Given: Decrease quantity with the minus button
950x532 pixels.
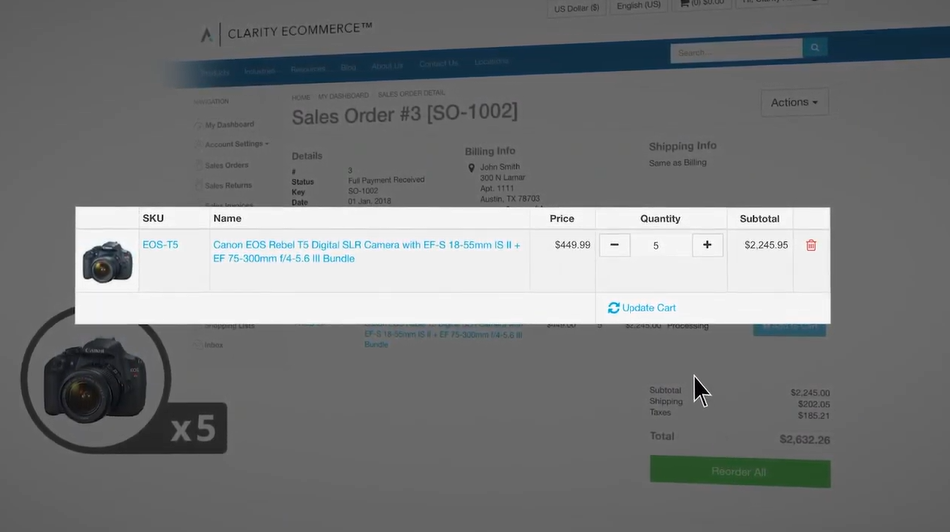Looking at the screenshot, I should click(x=614, y=245).
